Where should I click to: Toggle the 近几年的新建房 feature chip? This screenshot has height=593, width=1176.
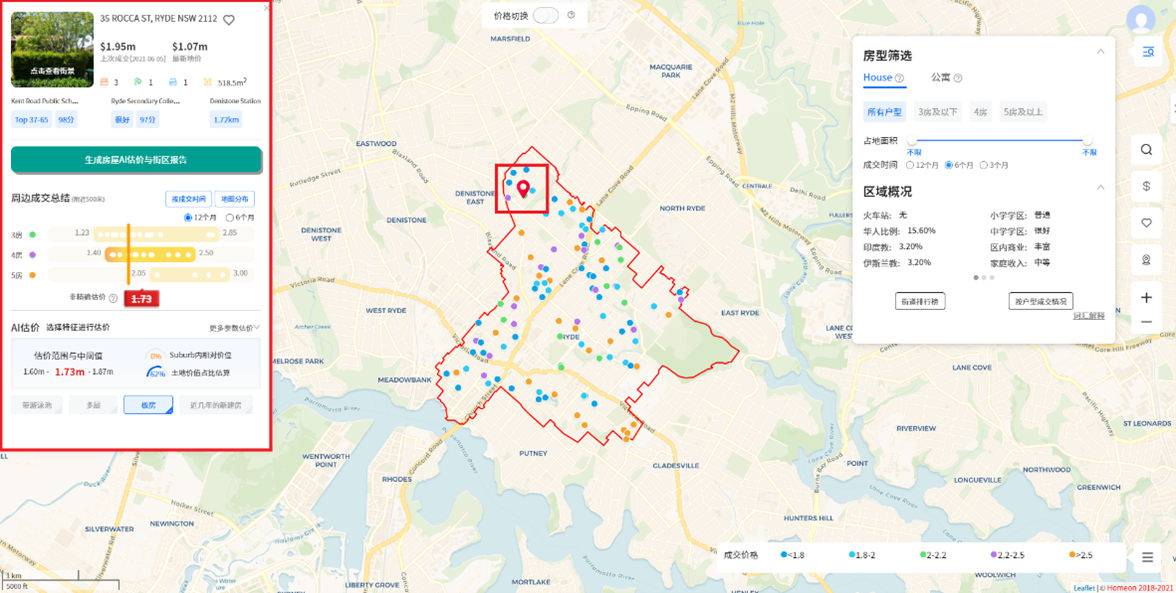point(216,405)
